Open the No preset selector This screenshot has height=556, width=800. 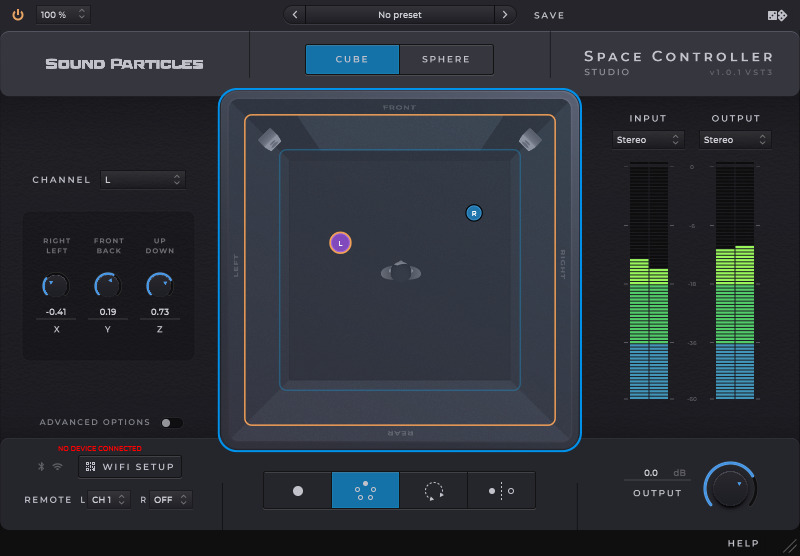coord(400,15)
